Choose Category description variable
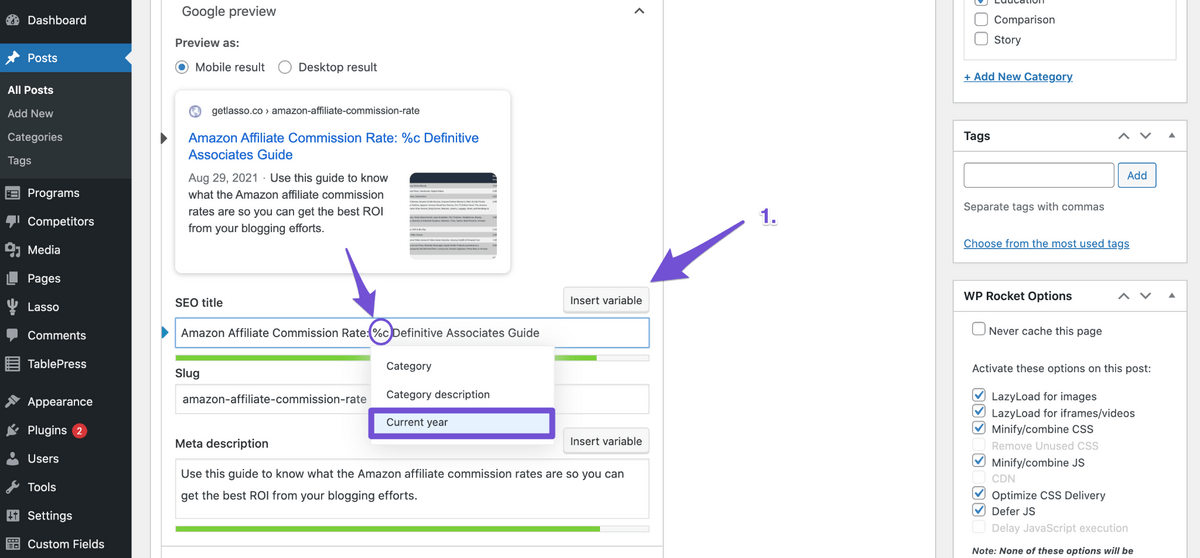This screenshot has height=558, width=1200. [x=462, y=394]
